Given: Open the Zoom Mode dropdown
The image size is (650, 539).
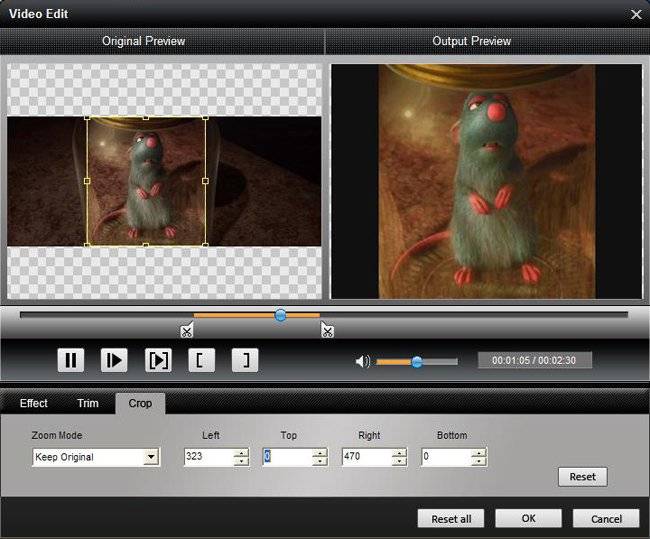Looking at the screenshot, I should pyautogui.click(x=151, y=457).
